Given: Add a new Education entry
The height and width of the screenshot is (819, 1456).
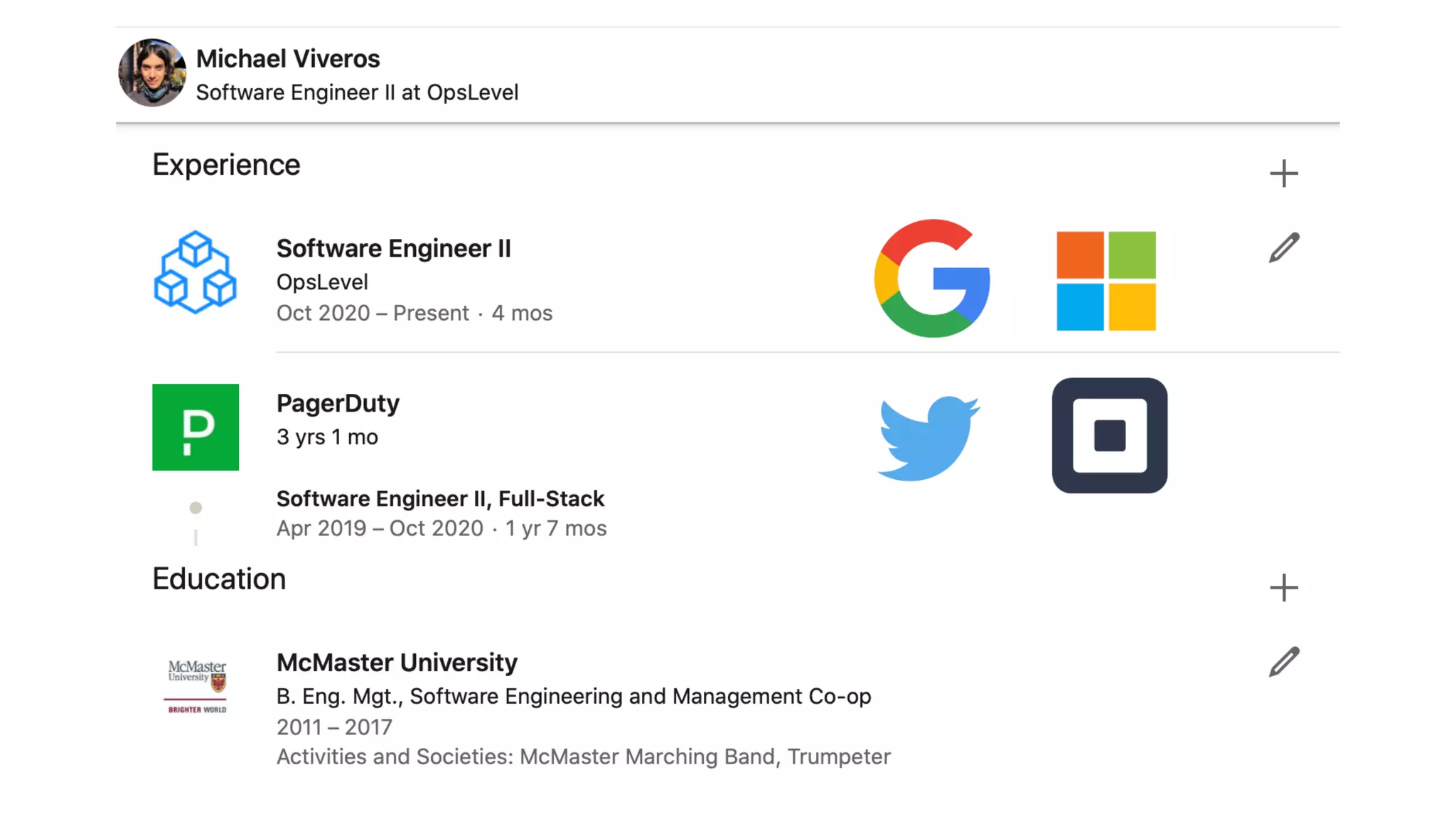Looking at the screenshot, I should [1283, 588].
